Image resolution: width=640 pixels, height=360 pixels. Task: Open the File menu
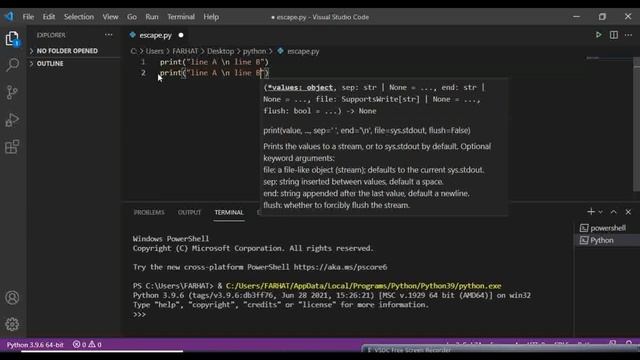click(28, 17)
